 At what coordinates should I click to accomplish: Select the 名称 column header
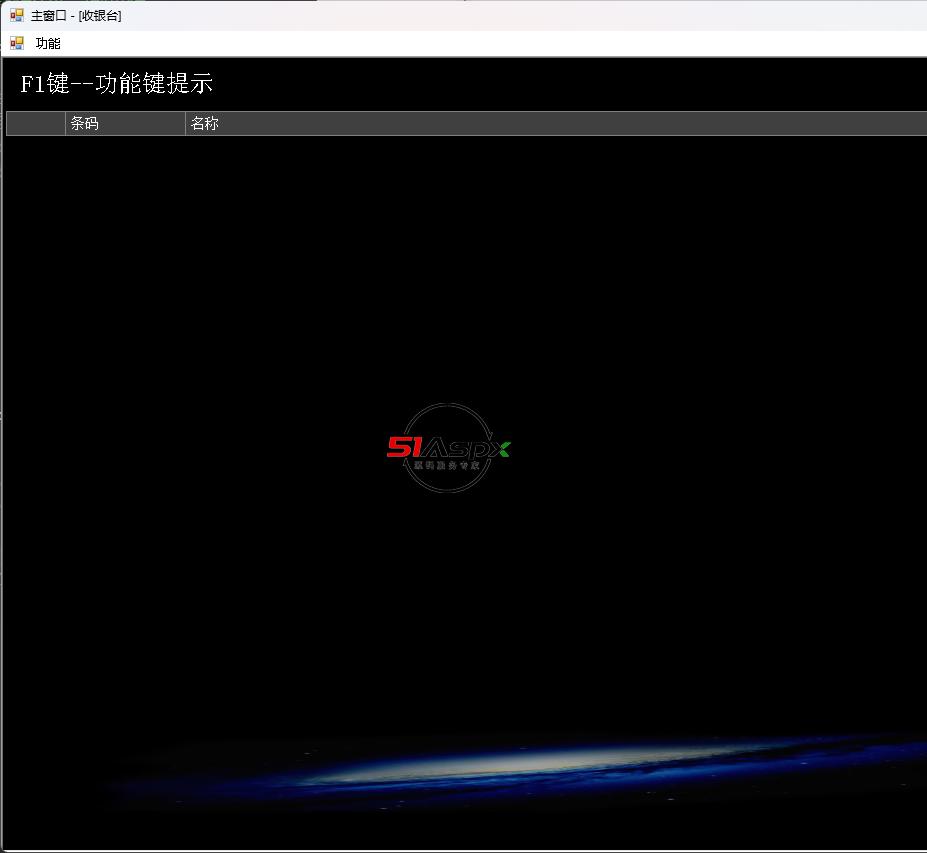(556, 124)
